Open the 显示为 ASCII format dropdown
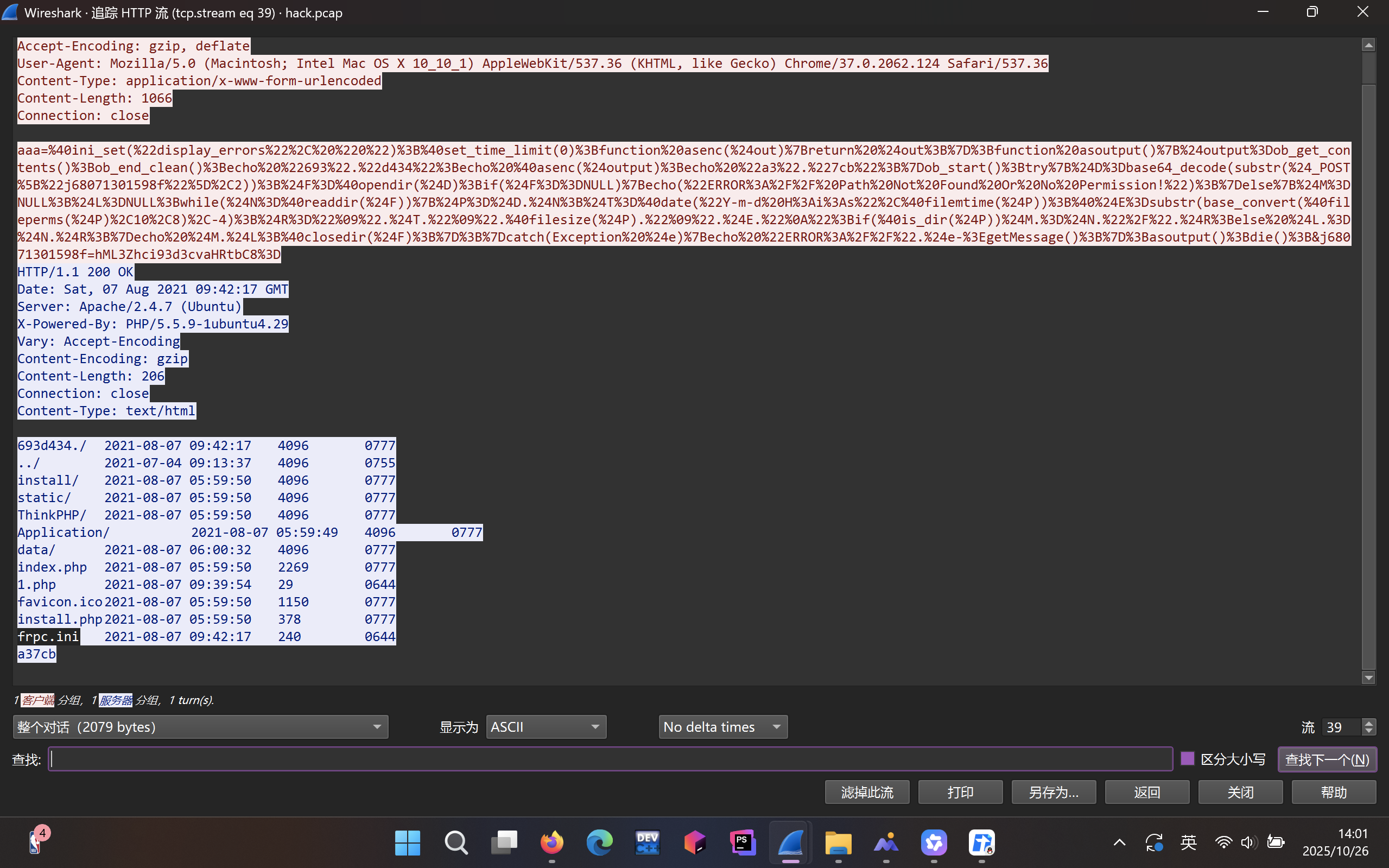The width and height of the screenshot is (1389, 868). point(546,727)
